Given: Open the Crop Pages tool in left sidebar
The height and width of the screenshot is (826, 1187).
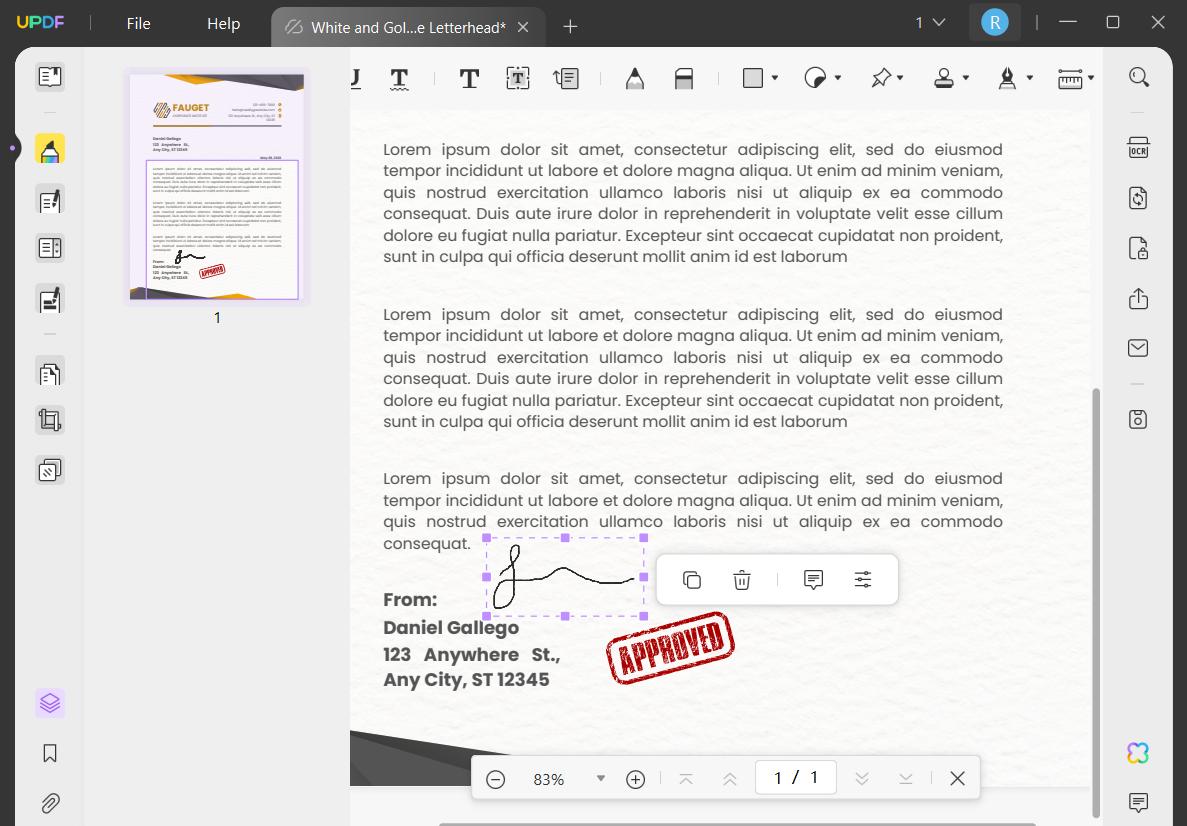Looking at the screenshot, I should coord(49,419).
